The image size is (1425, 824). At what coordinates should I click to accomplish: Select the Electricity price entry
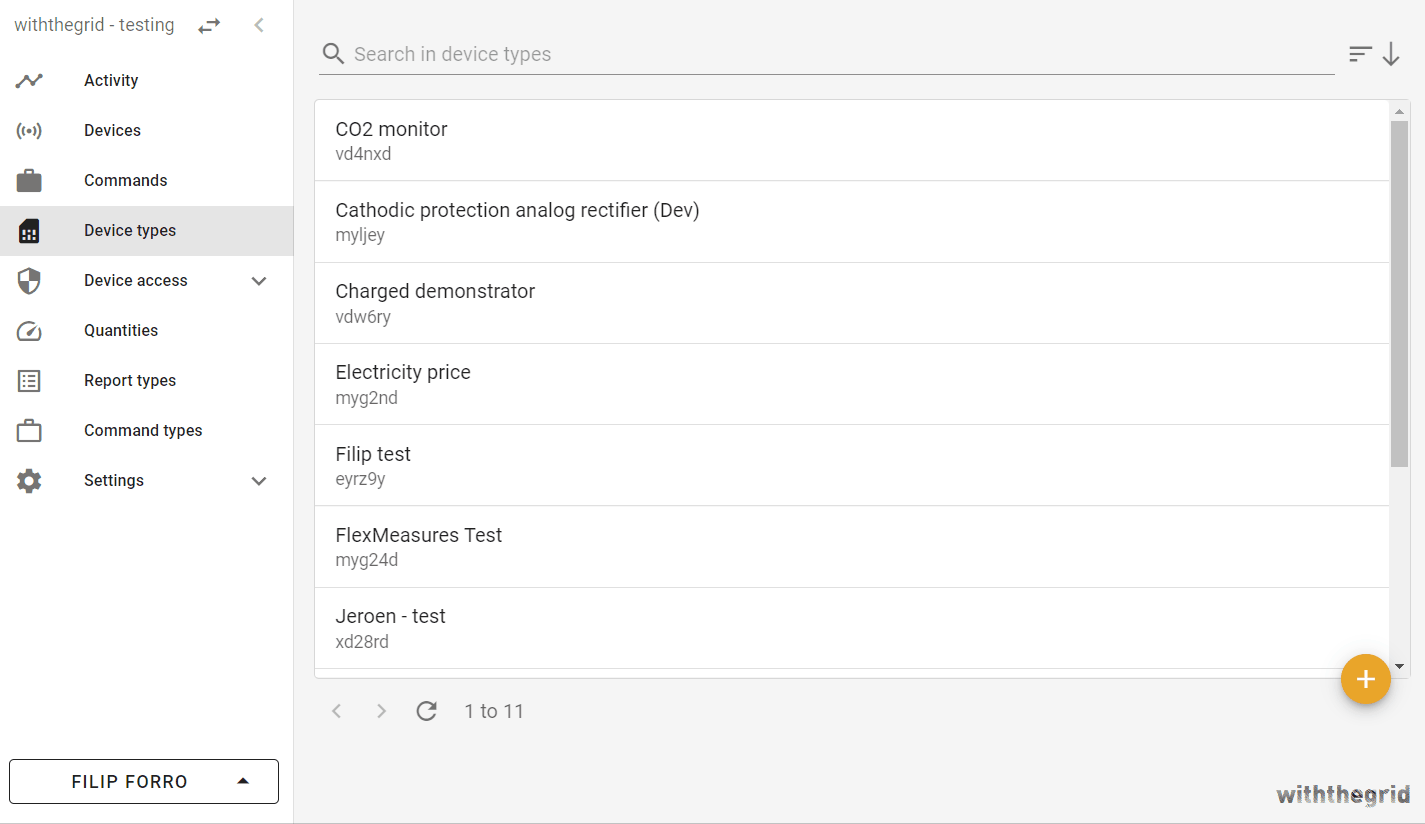(x=850, y=384)
